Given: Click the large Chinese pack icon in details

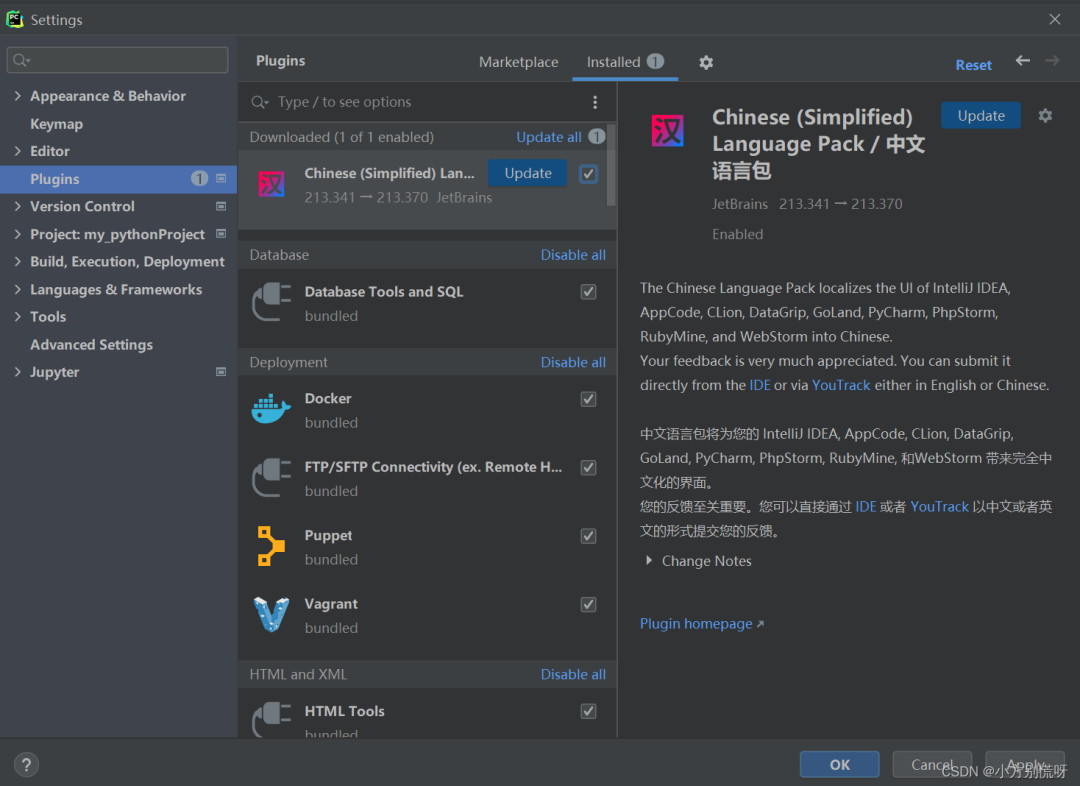Looking at the screenshot, I should coord(667,130).
